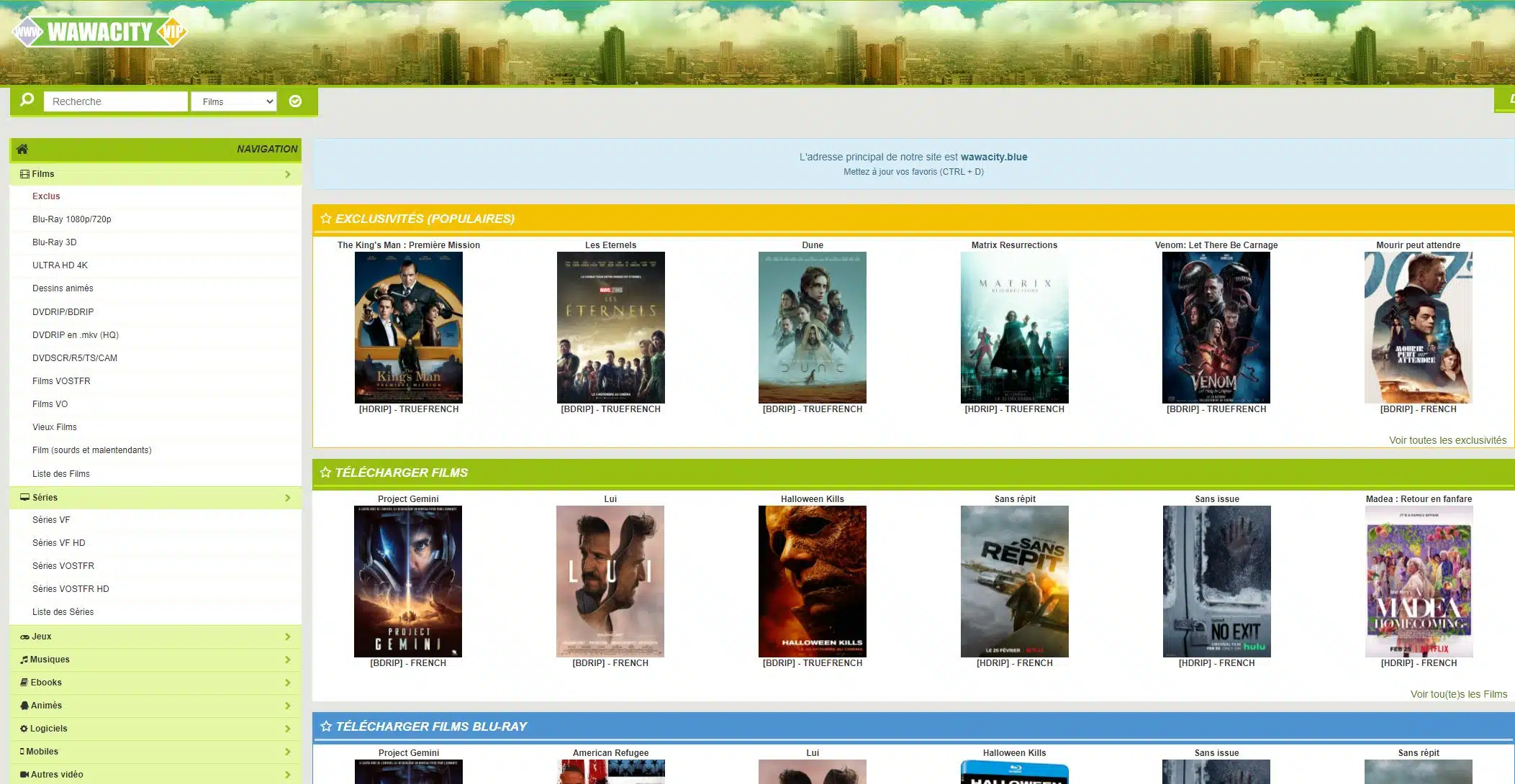This screenshot has width=1515, height=784.
Task: Submit search with the checkmark icon
Action: 295,101
